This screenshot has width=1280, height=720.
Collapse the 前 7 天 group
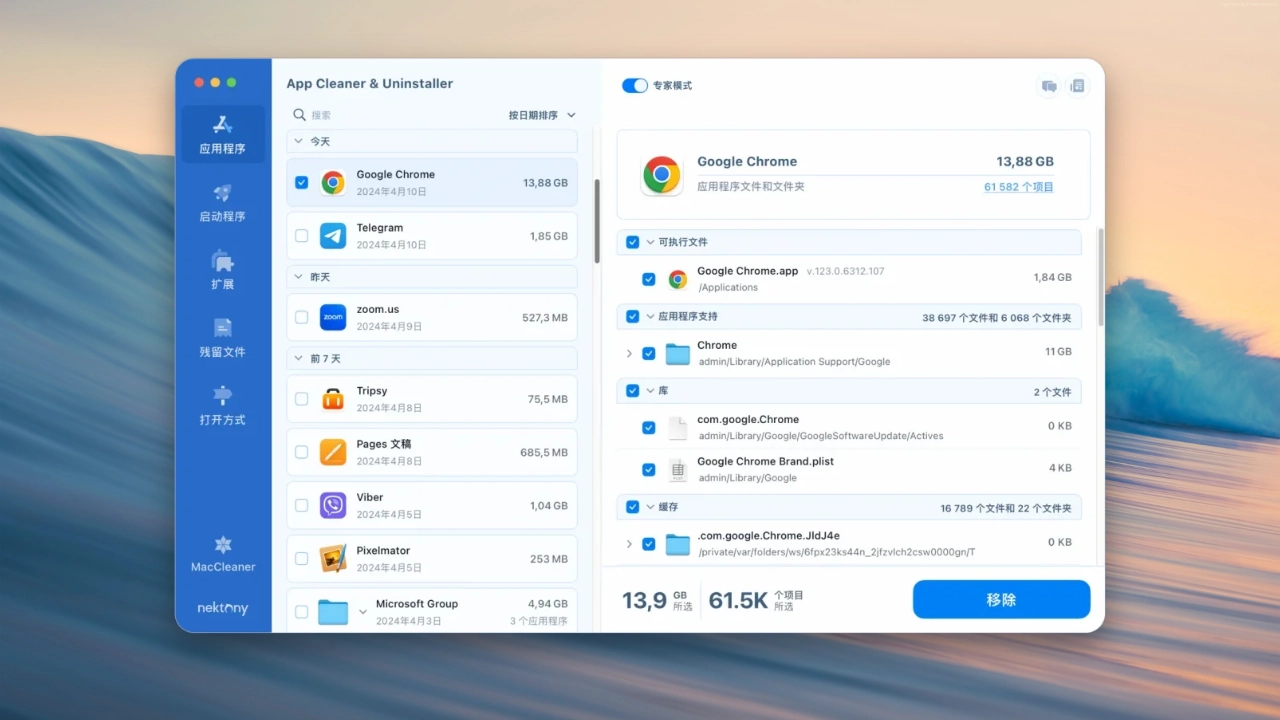pos(299,358)
